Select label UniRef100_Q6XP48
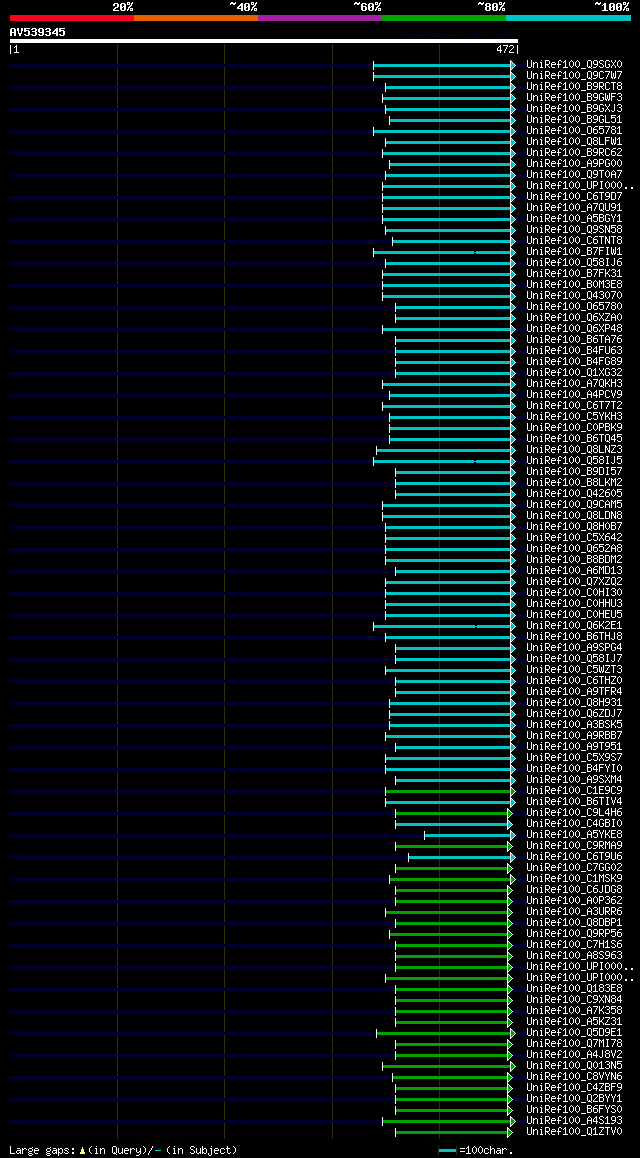The height and width of the screenshot is (1158, 640). pos(574,329)
